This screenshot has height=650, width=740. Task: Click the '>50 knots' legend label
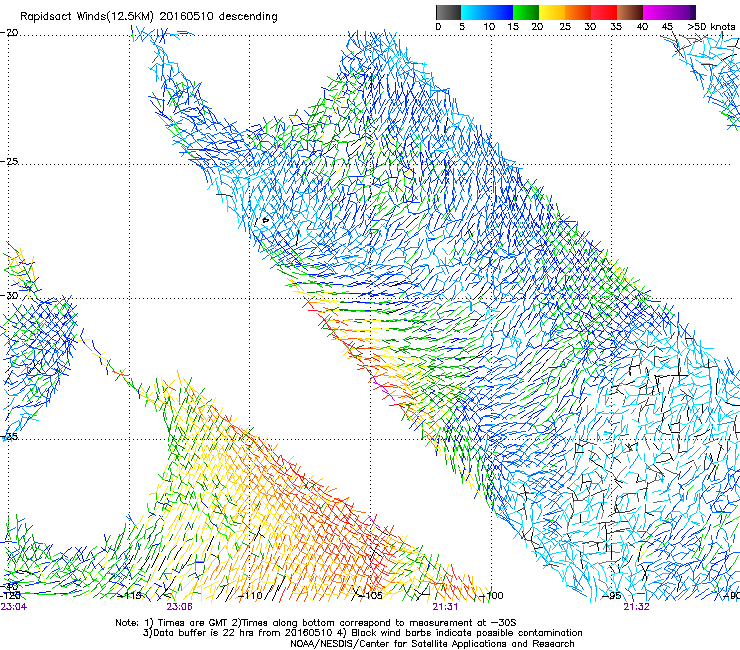(711, 27)
